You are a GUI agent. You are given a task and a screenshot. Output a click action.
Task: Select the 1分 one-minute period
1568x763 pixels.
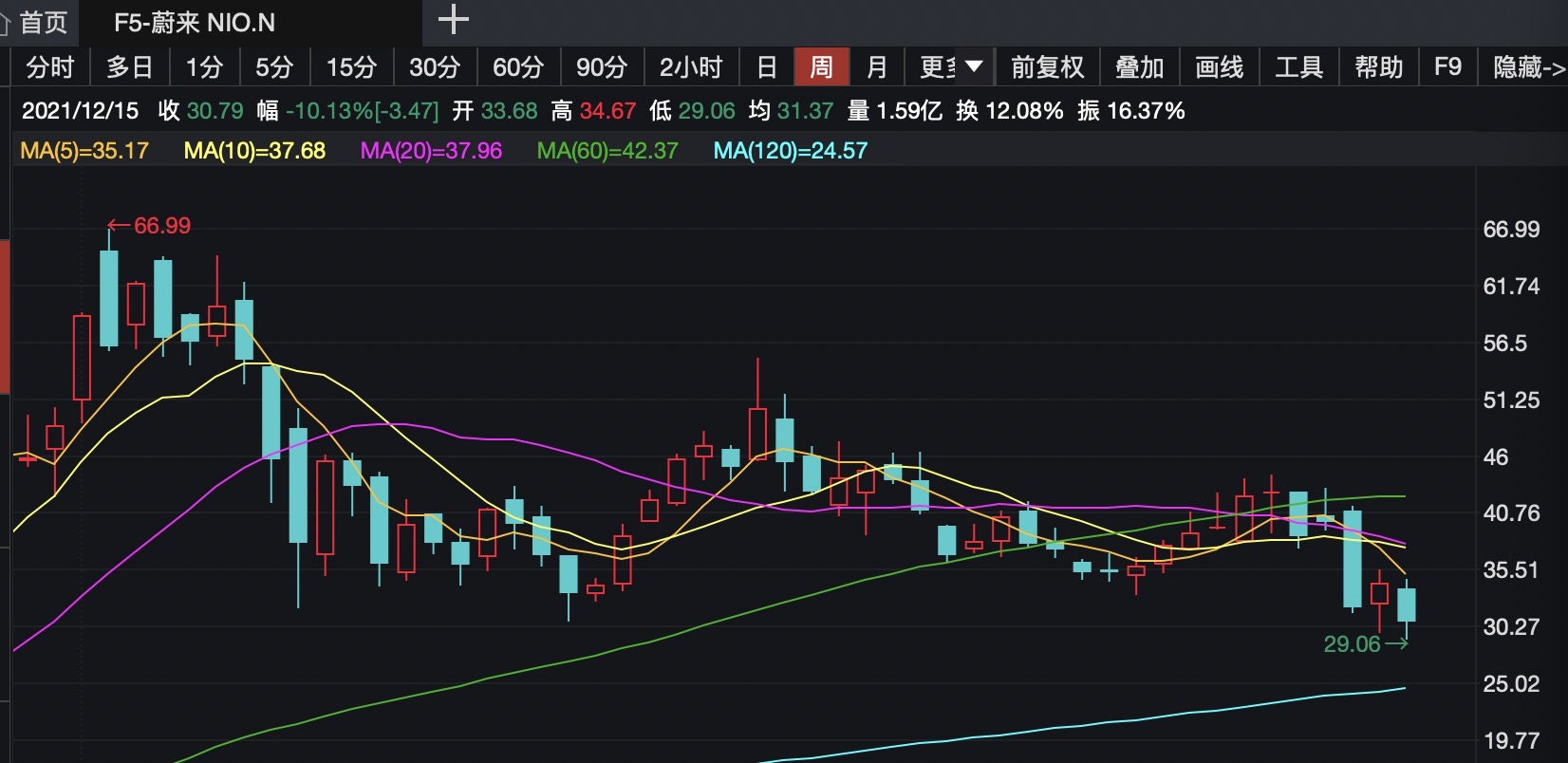(204, 67)
